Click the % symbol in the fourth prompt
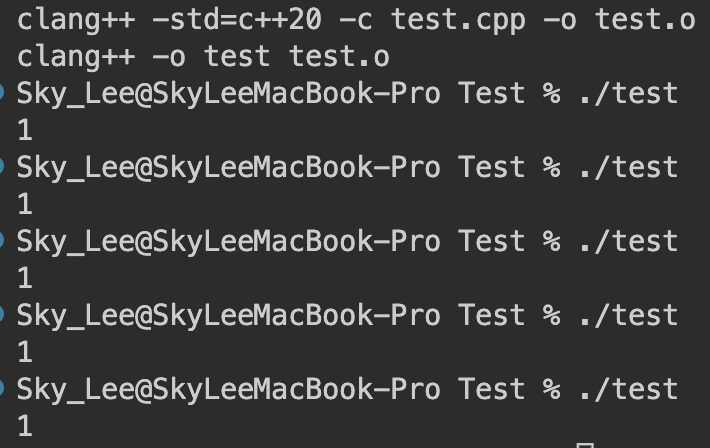Screen dimensions: 710x448 [551, 315]
